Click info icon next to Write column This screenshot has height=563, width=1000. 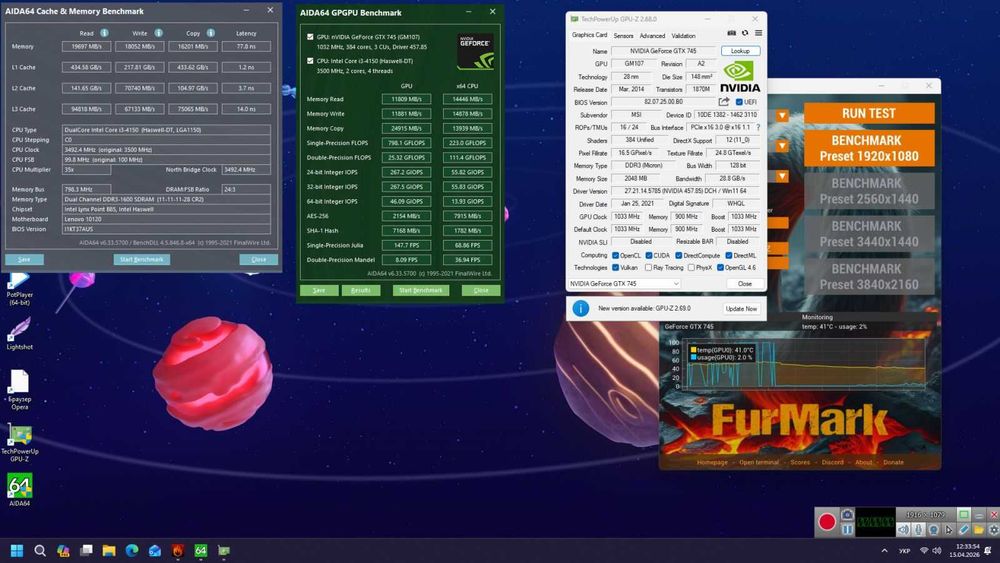click(158, 33)
